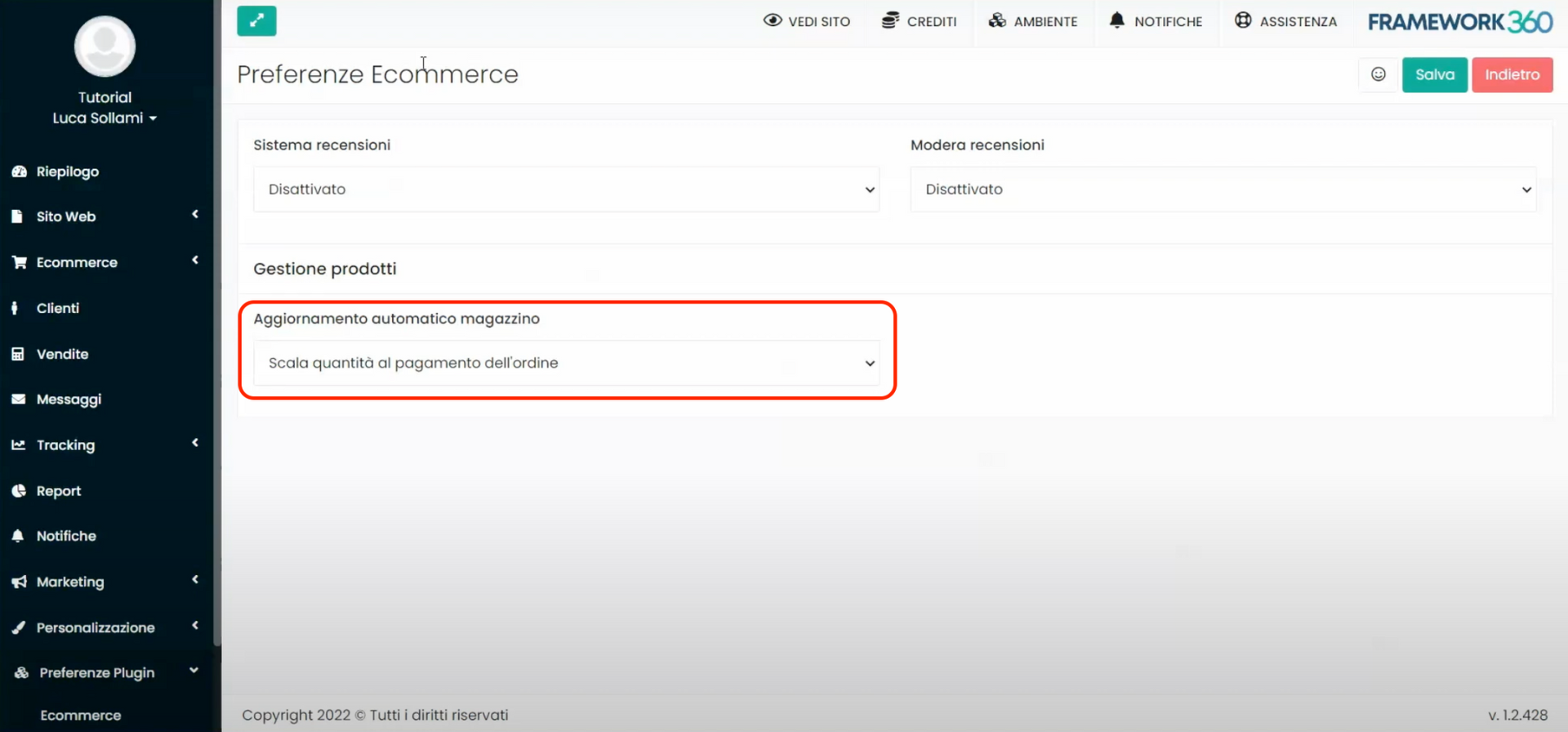Expand the Luca Sollami account menu

[x=105, y=118]
